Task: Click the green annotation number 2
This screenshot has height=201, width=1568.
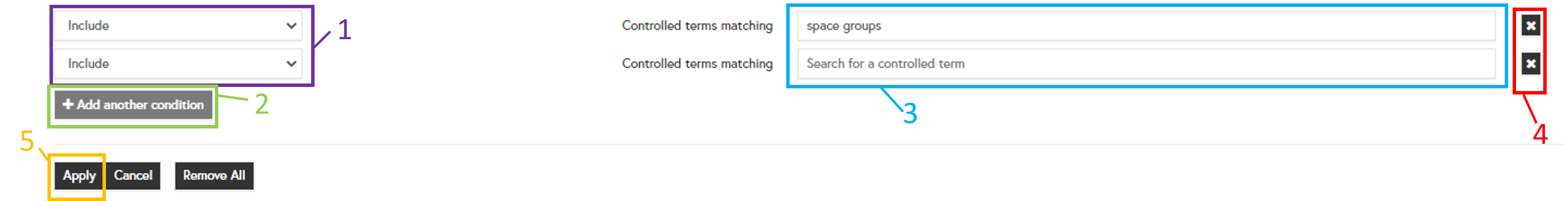Action: 262,104
